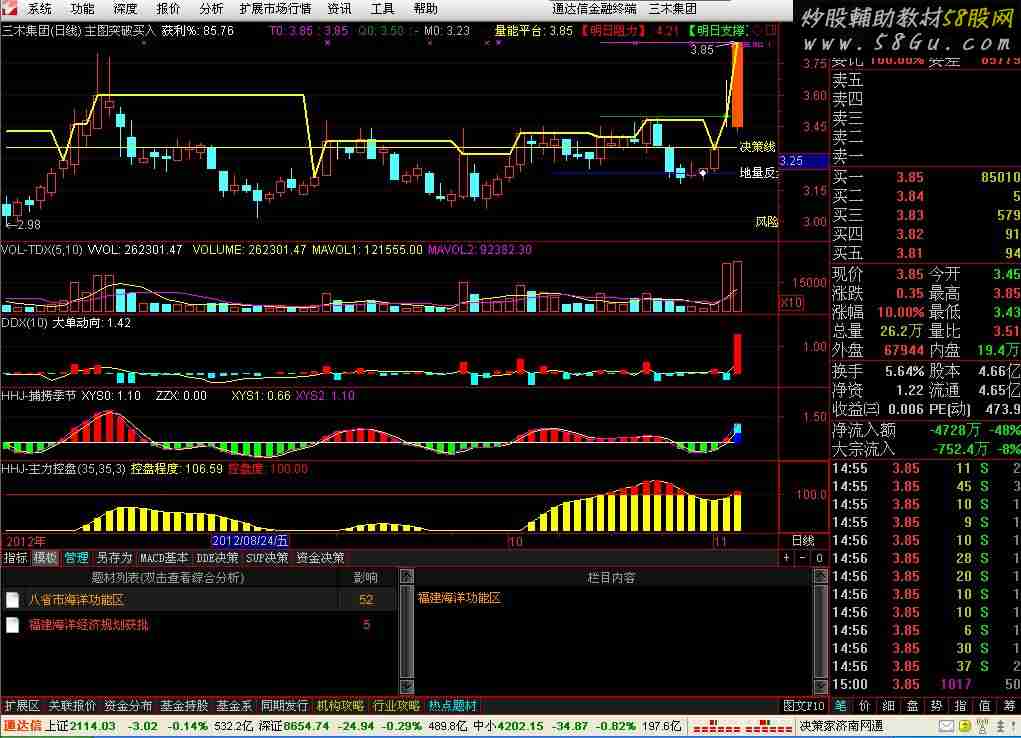Image resolution: width=1021 pixels, height=738 pixels.
Task: Open the 帮助 menu
Action: click(425, 8)
